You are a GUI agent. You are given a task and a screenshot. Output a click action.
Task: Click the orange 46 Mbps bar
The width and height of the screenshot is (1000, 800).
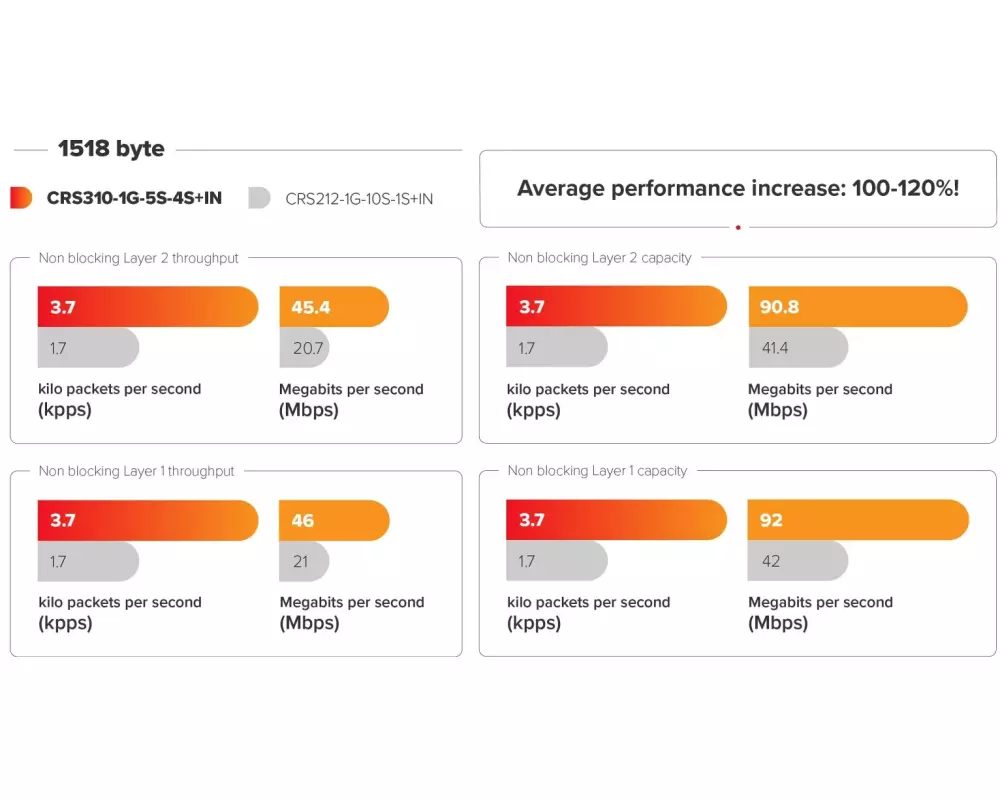[334, 520]
